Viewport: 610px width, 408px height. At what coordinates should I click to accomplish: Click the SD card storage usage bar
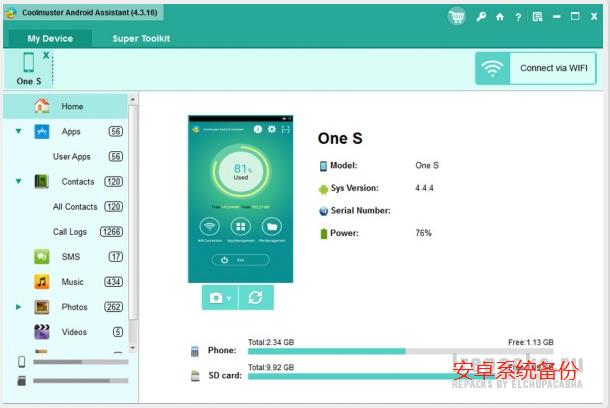400,376
